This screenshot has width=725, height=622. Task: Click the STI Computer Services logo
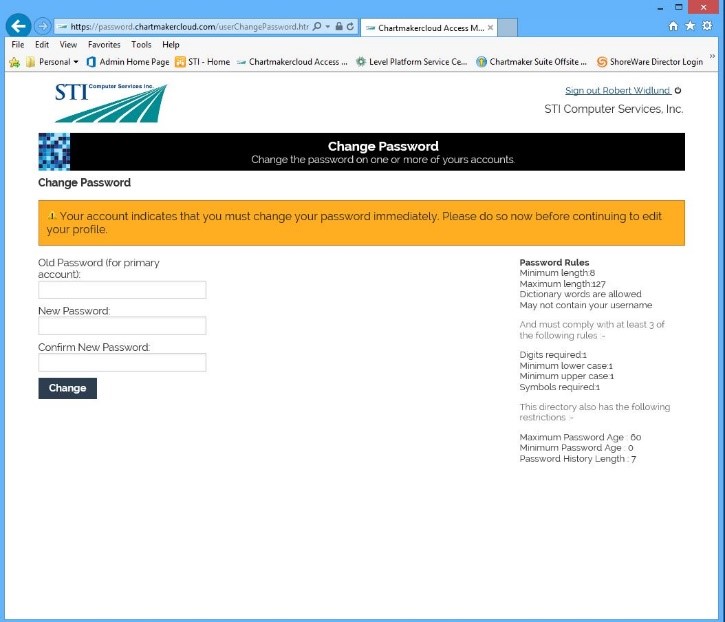tap(110, 102)
